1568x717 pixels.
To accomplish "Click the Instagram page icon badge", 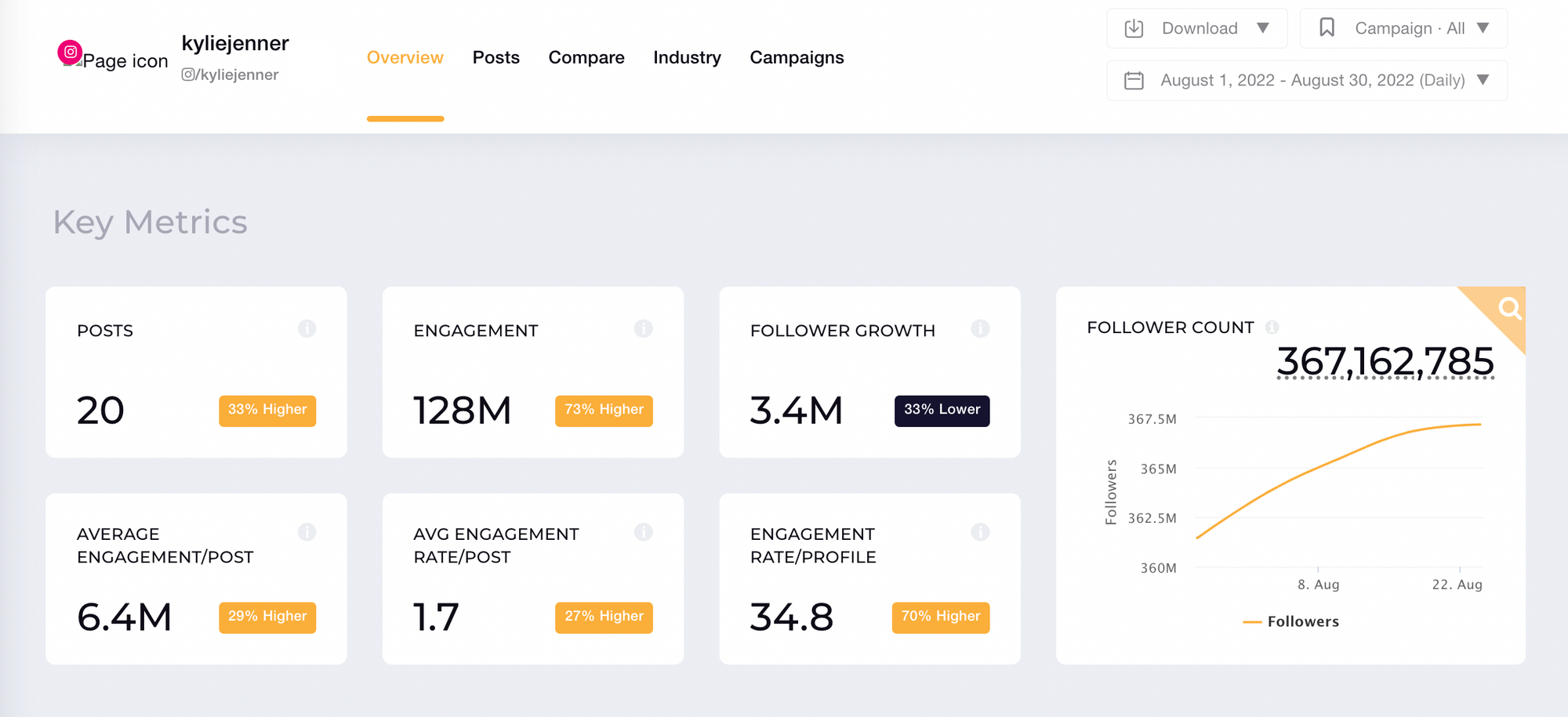I will click(x=70, y=53).
